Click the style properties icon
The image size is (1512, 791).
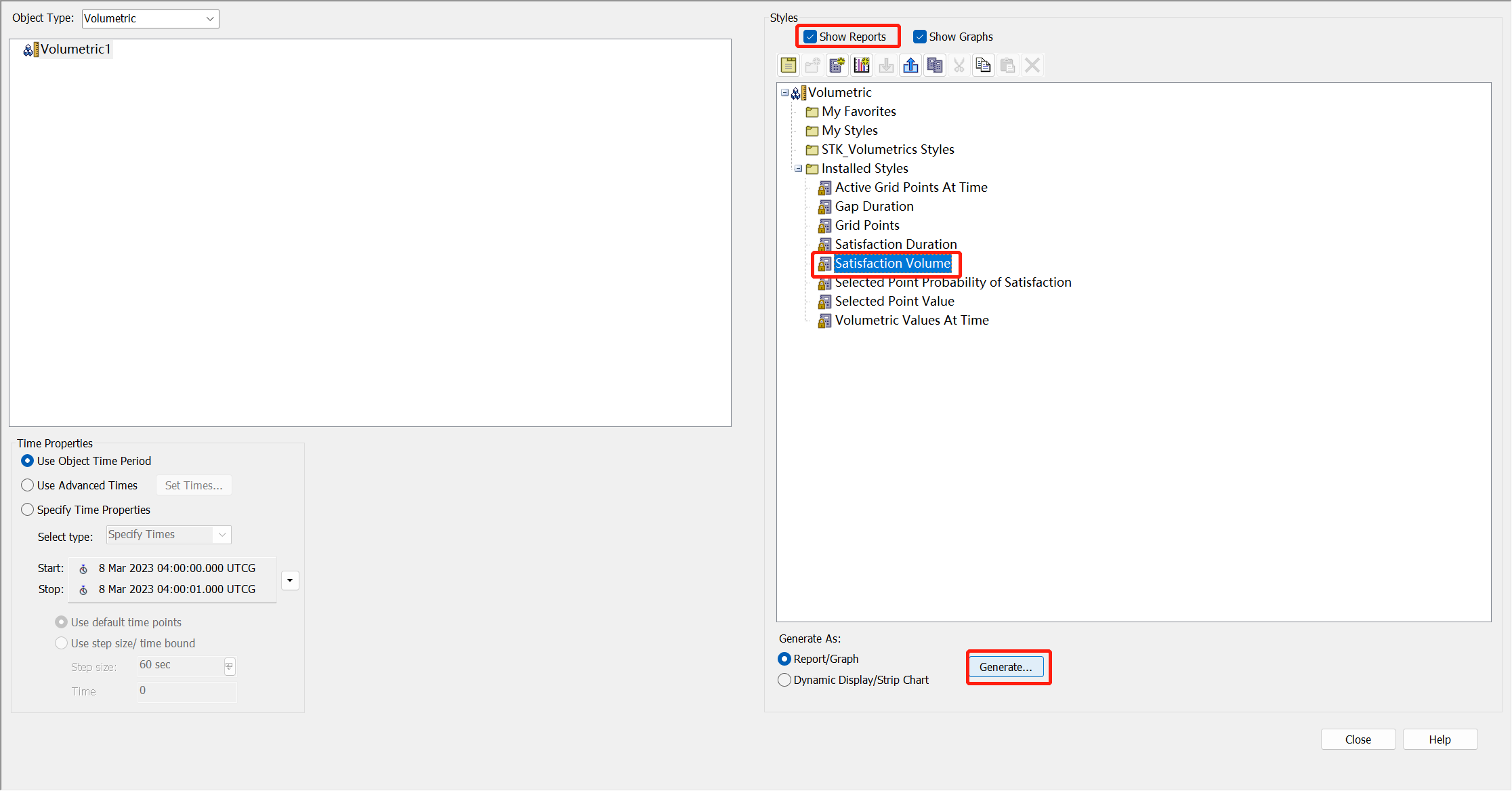coord(789,65)
